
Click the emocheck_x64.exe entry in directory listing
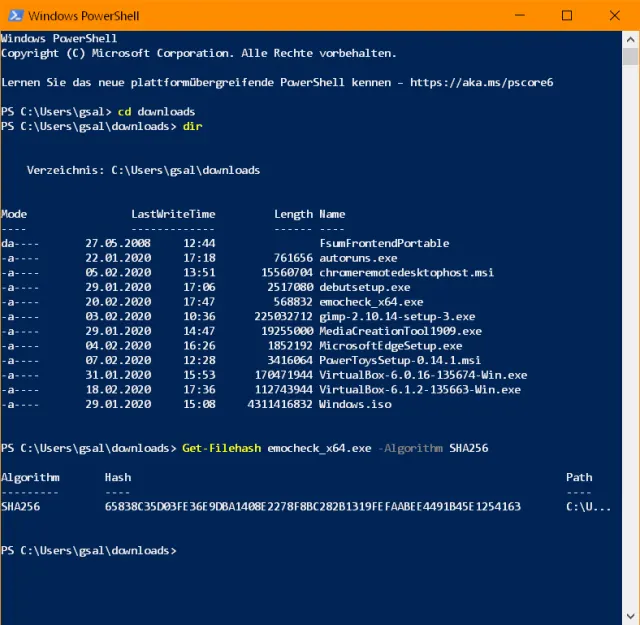(371, 301)
